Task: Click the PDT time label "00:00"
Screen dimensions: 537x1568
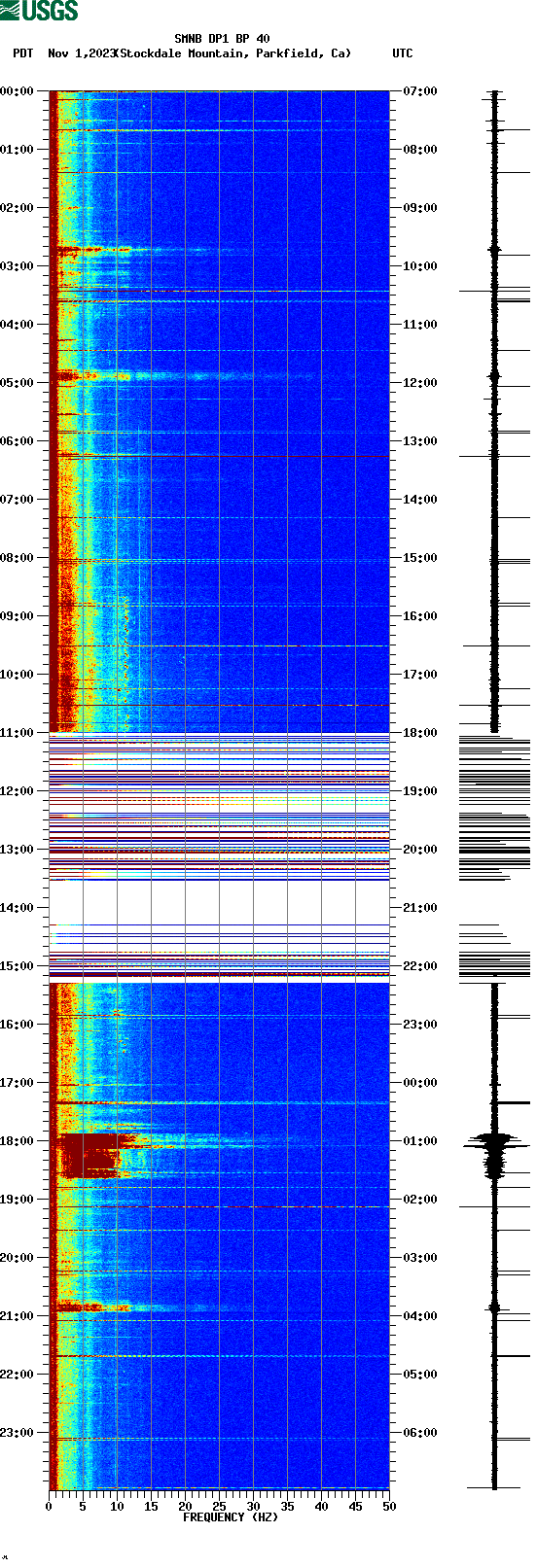Action: 17,91
